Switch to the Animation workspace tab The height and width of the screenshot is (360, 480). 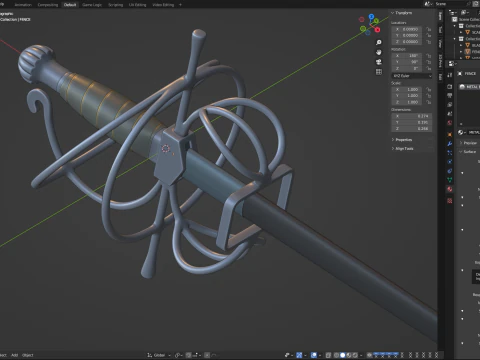pos(23,5)
